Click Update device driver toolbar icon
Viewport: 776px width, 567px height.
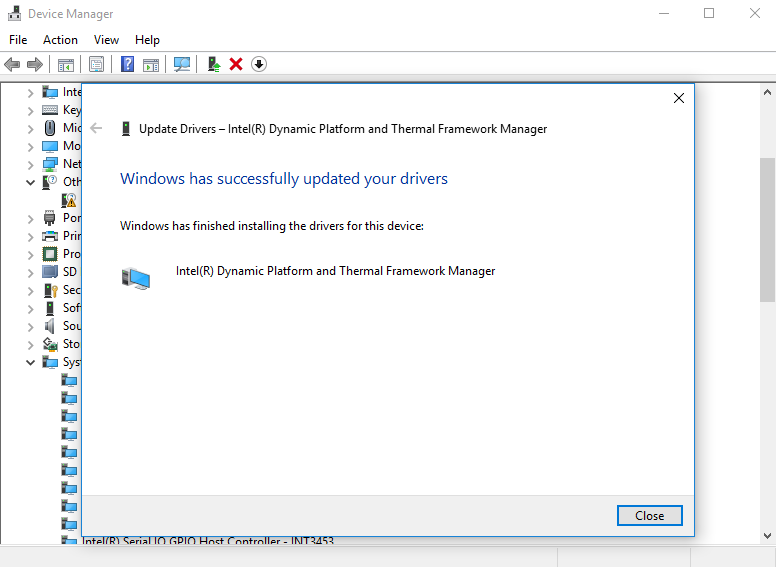[x=214, y=64]
